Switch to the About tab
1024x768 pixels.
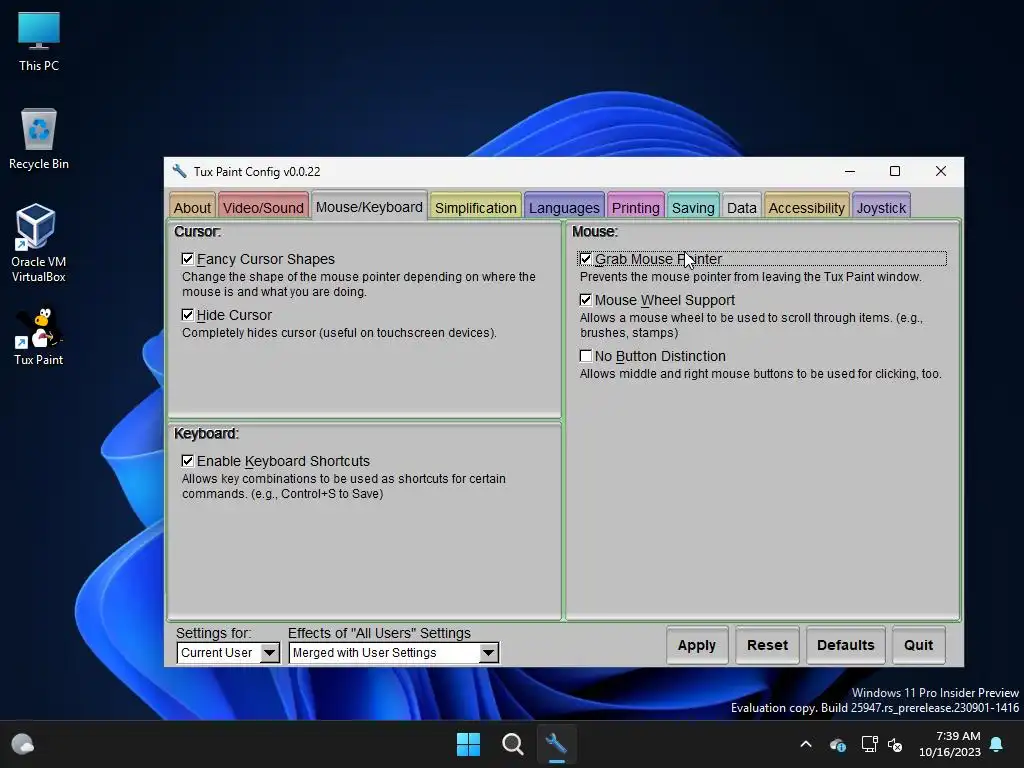[x=192, y=207]
